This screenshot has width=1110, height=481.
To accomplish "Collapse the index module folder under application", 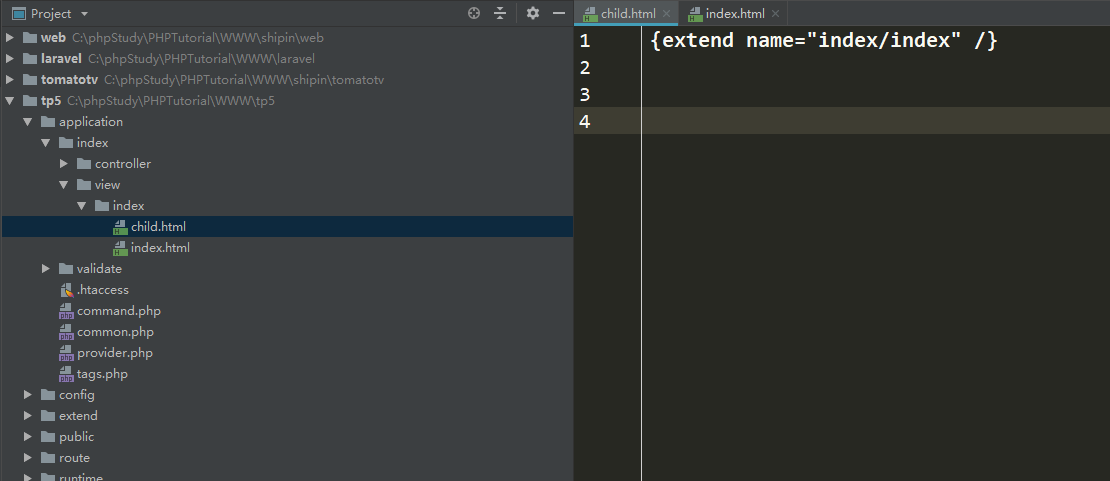I will point(45,142).
